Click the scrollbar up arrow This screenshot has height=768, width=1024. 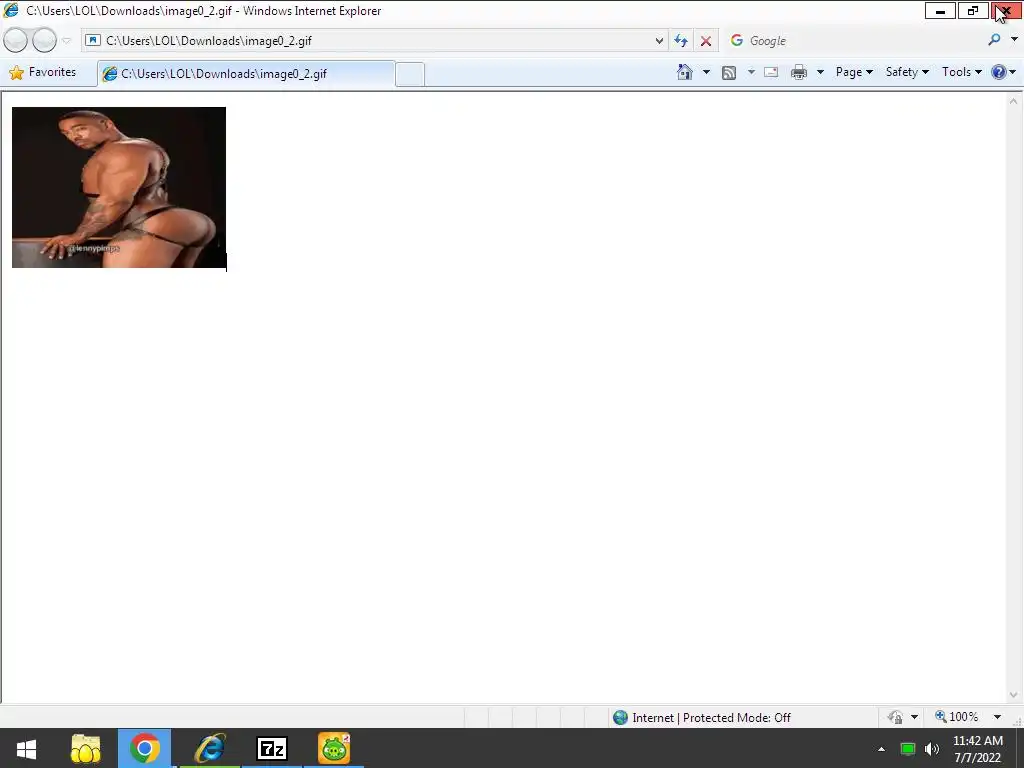point(1014,101)
